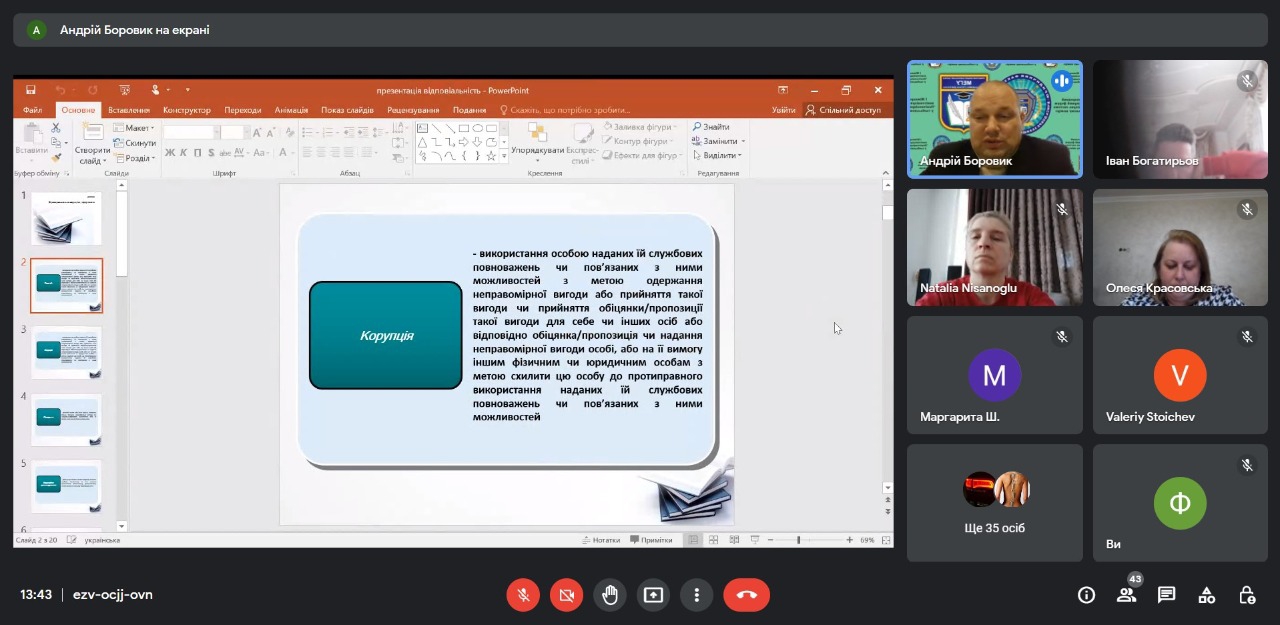Switch to the Конструктор ribbon tab
The width and height of the screenshot is (1280, 625).
click(187, 110)
